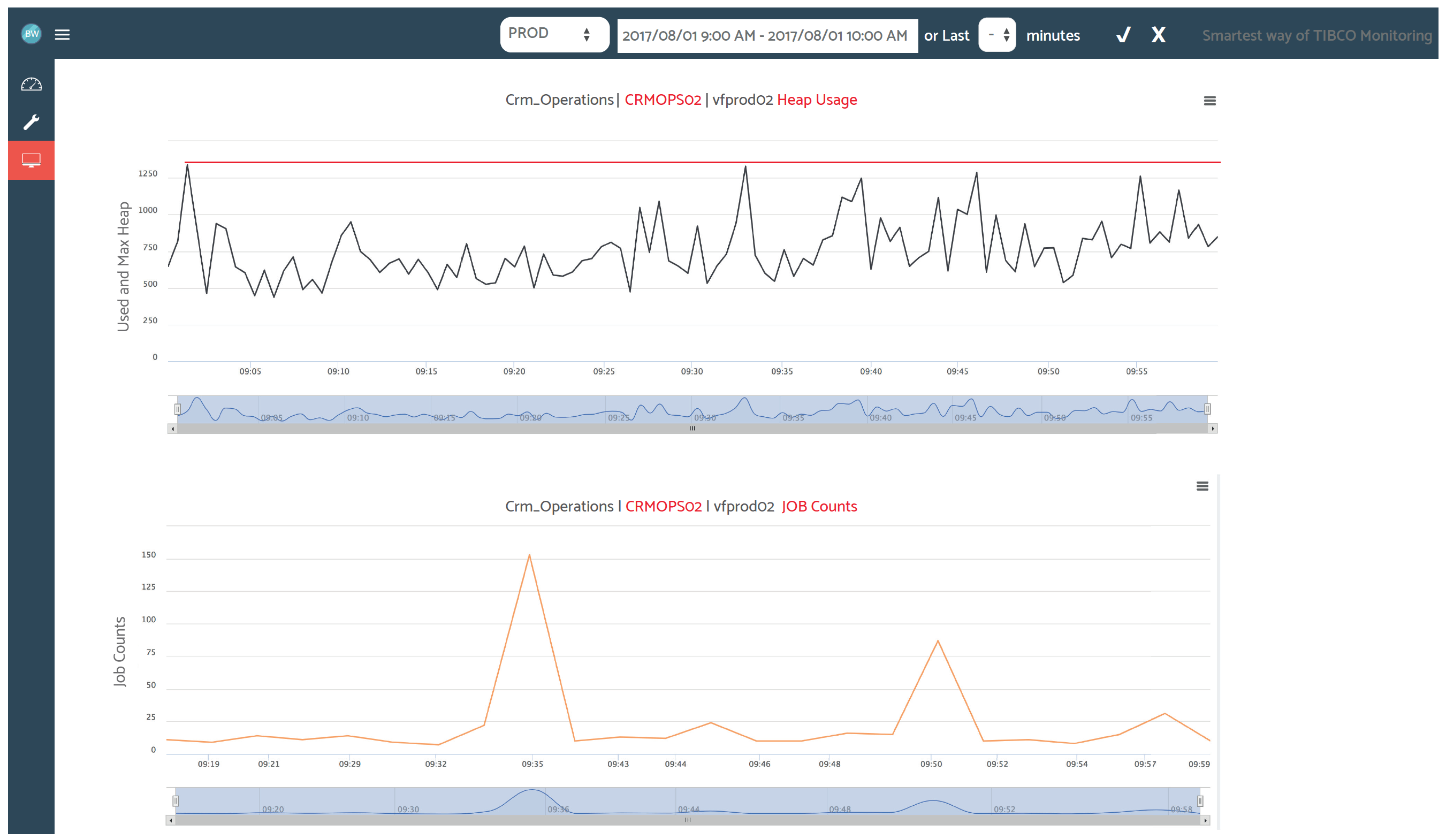Viewport: 1446px width, 840px height.
Task: Open the dashboard speedometer view
Action: [x=31, y=84]
